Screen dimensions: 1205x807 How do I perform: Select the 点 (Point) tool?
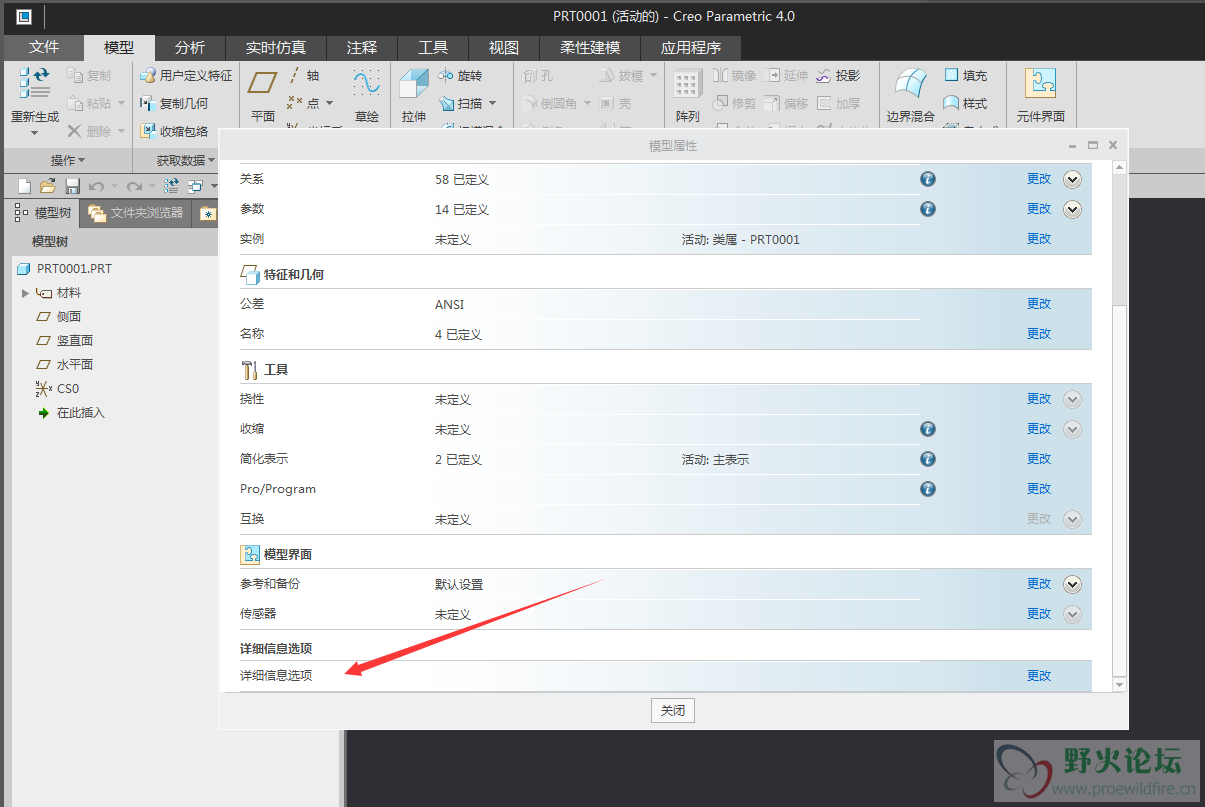pos(303,103)
